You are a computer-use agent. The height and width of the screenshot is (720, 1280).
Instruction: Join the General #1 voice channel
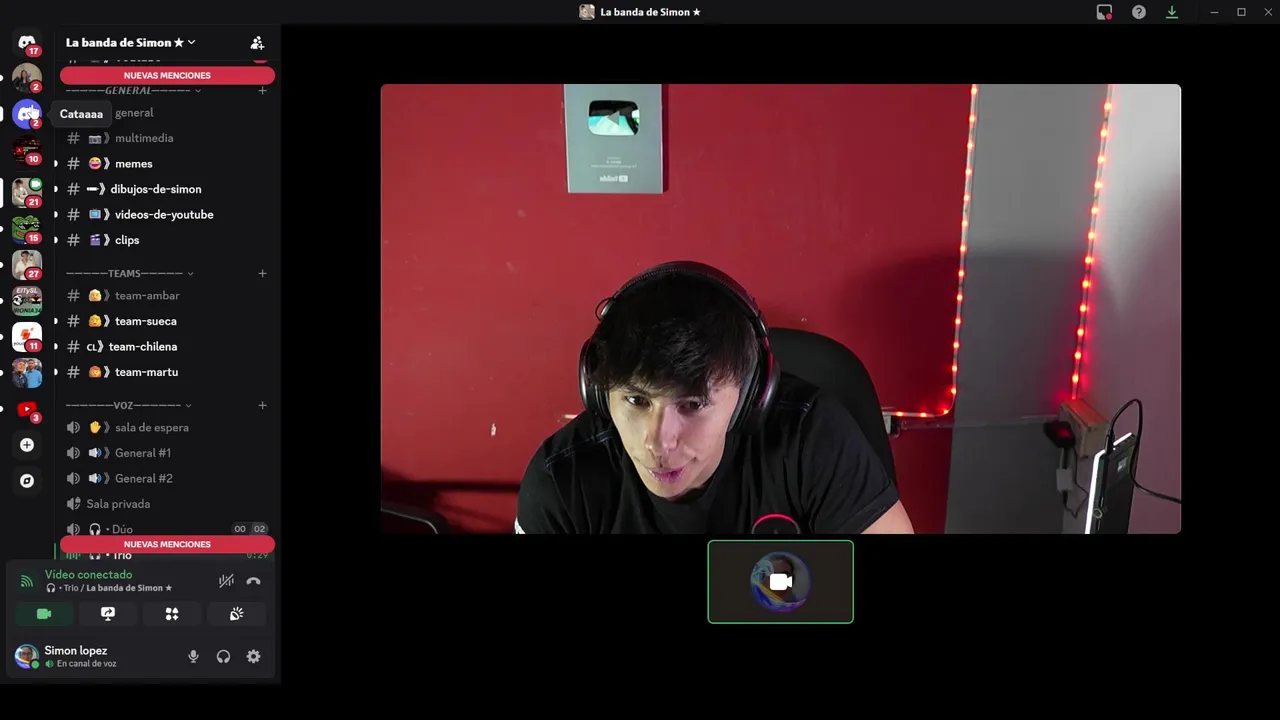(x=167, y=453)
